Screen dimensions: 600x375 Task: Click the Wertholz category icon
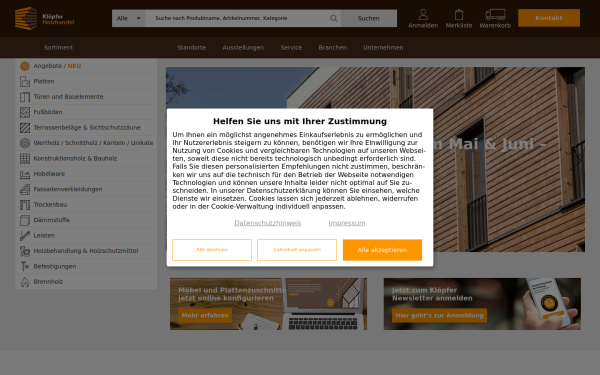click(25, 143)
